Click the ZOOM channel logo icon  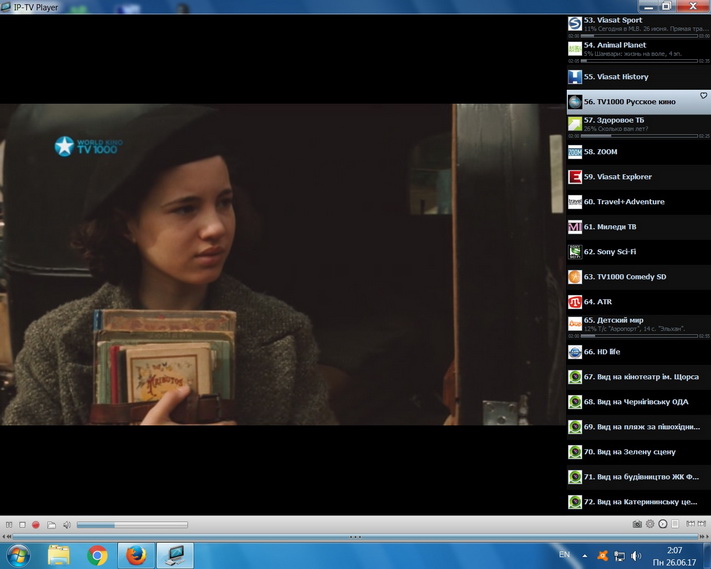coord(575,152)
